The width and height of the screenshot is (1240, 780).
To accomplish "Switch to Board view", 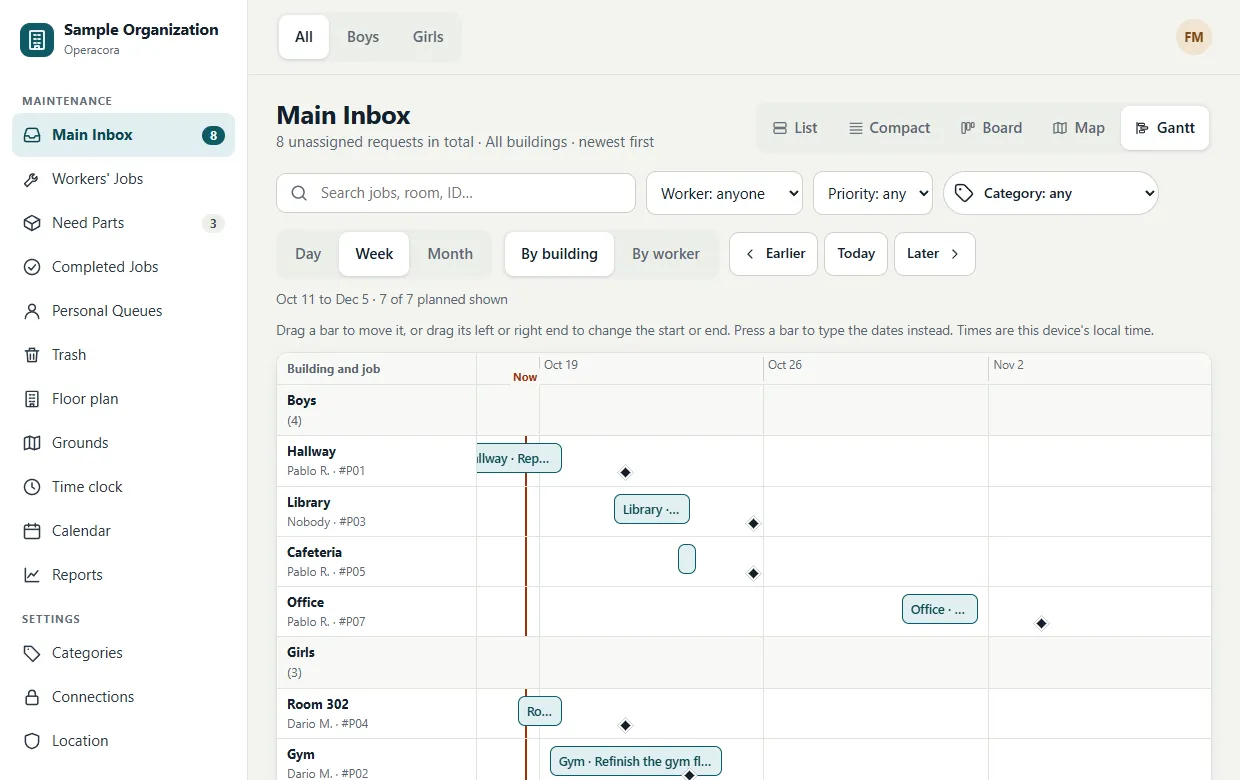I will (x=991, y=128).
